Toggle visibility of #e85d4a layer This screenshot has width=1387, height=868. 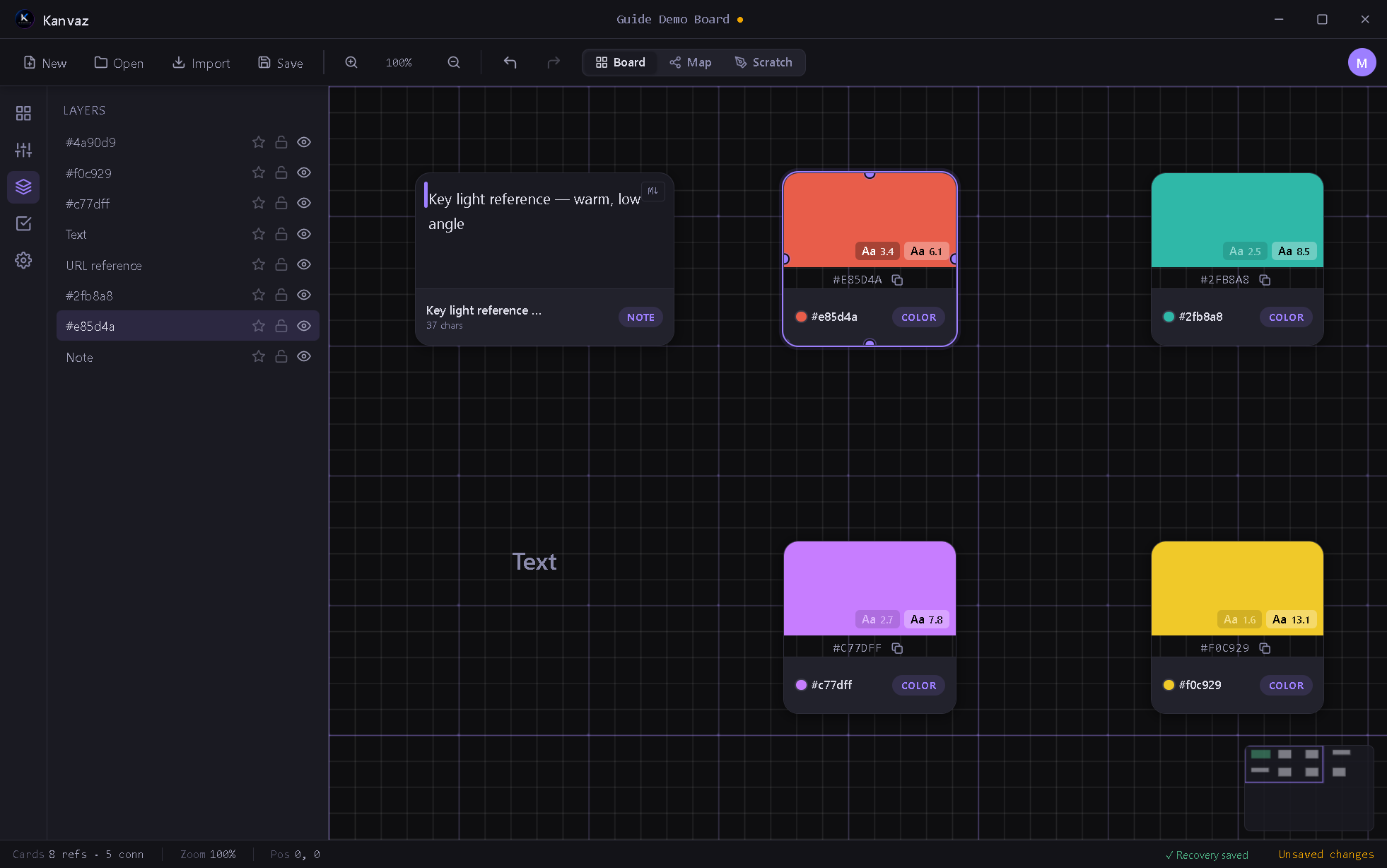(x=304, y=326)
